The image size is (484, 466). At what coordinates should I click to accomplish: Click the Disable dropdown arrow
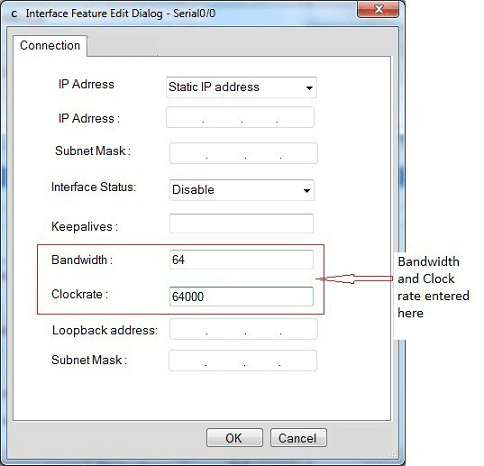306,191
